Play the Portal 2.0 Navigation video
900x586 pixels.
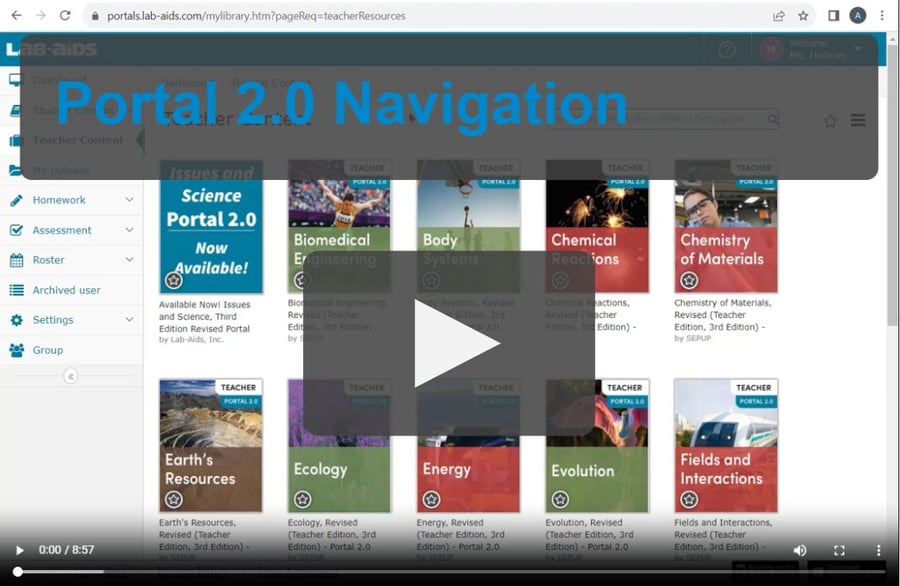tap(449, 343)
